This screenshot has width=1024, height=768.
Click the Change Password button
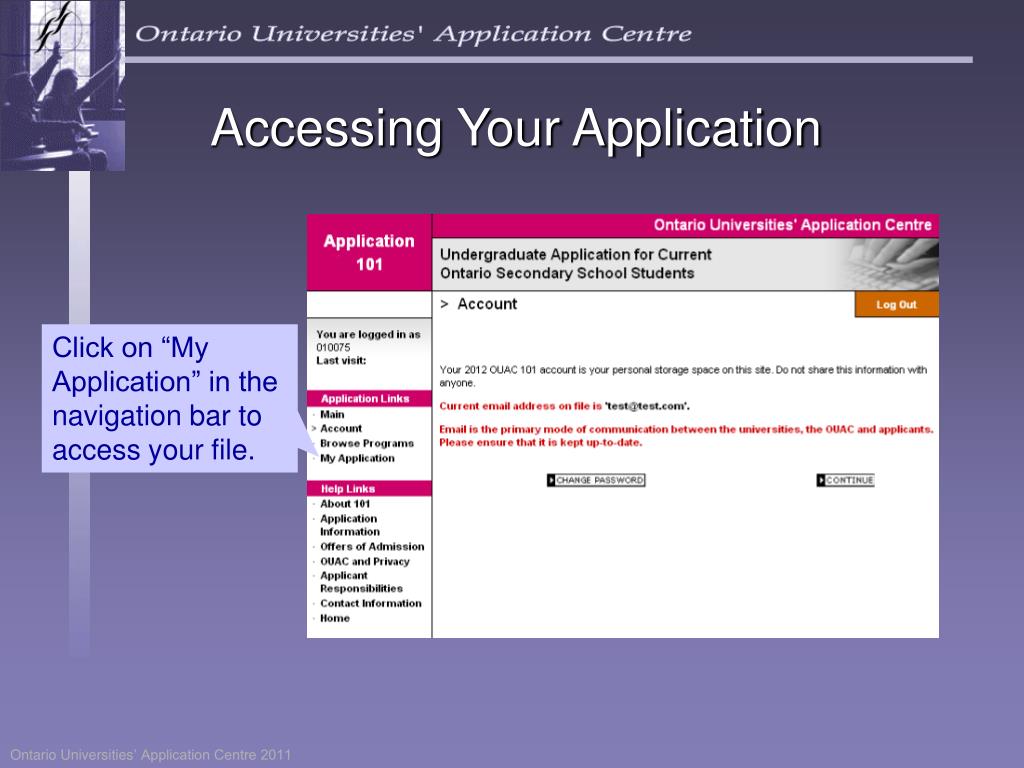[x=596, y=481]
